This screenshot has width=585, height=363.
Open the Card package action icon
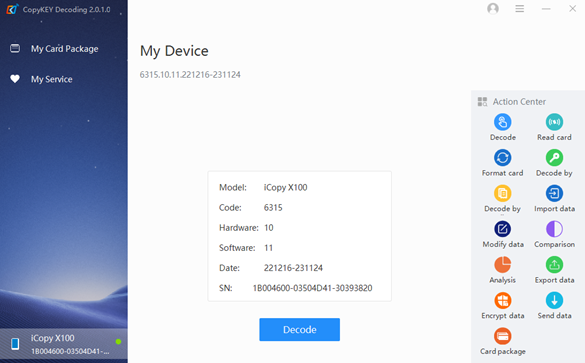[x=503, y=336]
